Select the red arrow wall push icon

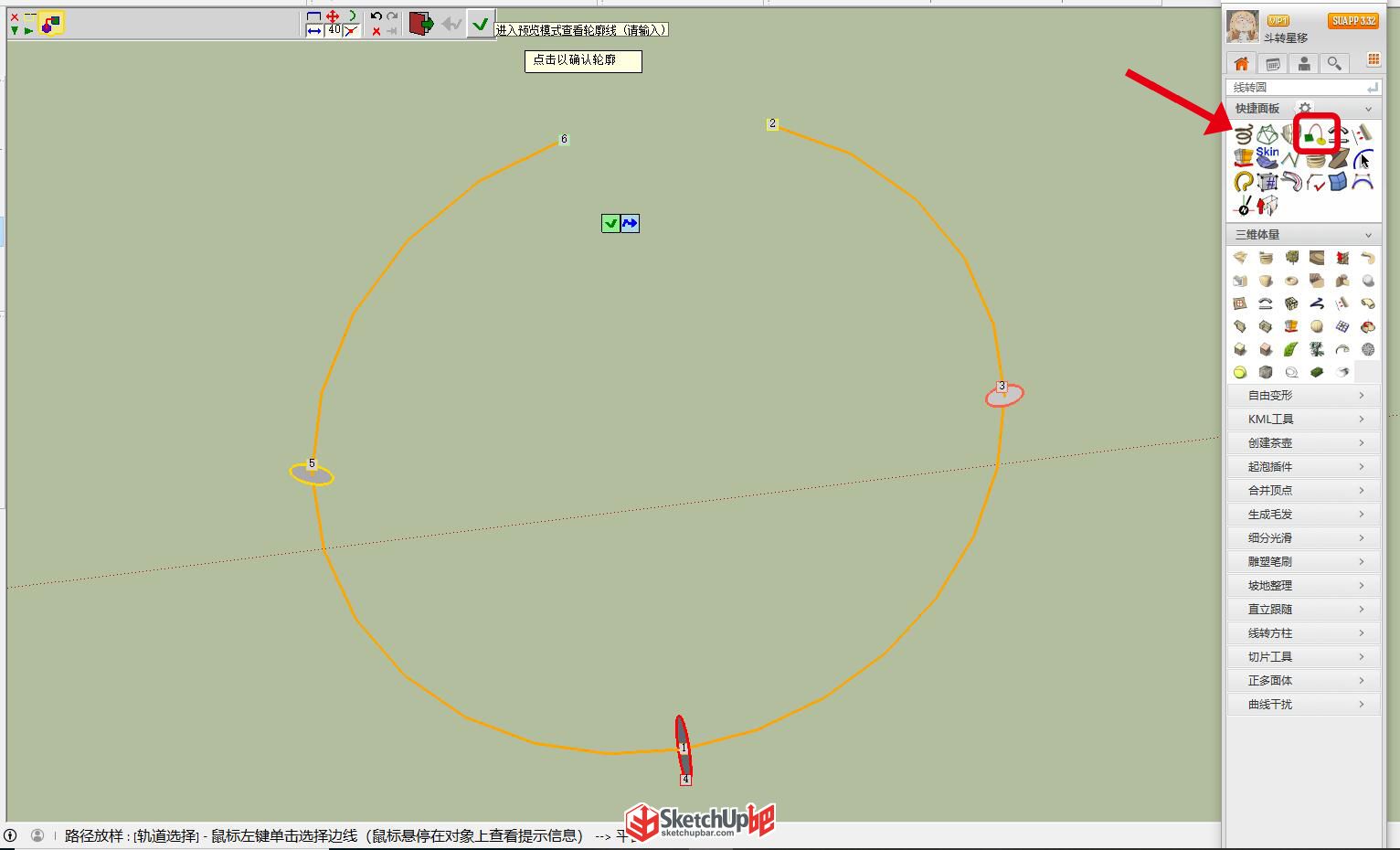tap(1267, 206)
